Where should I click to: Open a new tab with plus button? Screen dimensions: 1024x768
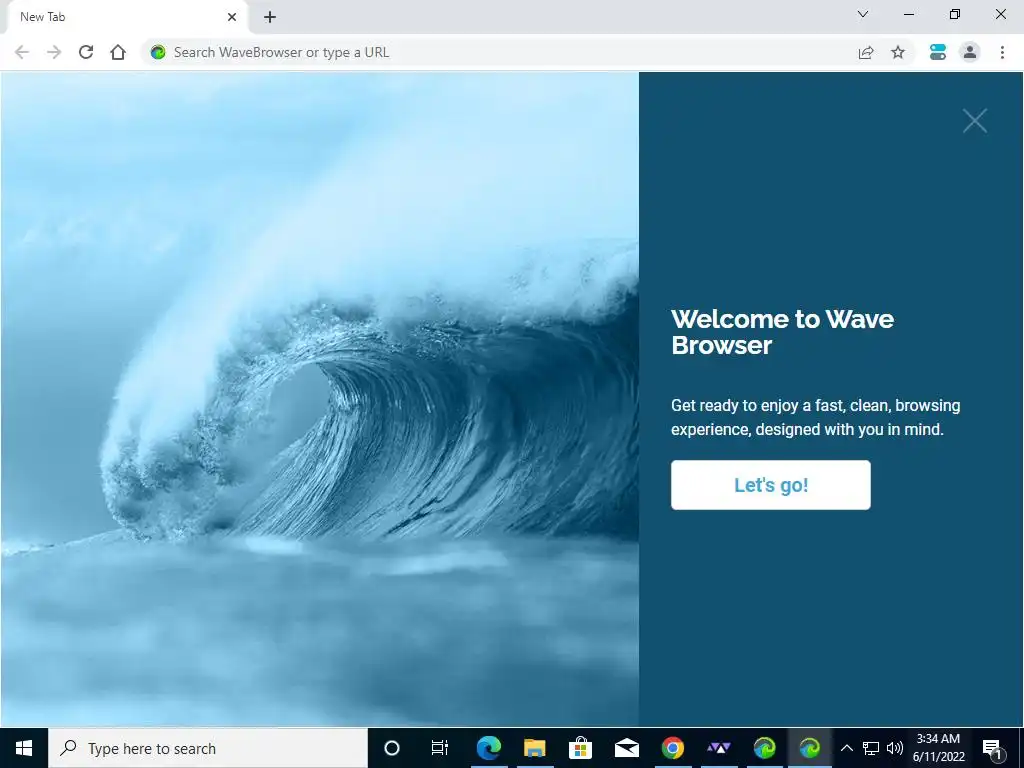(x=270, y=17)
